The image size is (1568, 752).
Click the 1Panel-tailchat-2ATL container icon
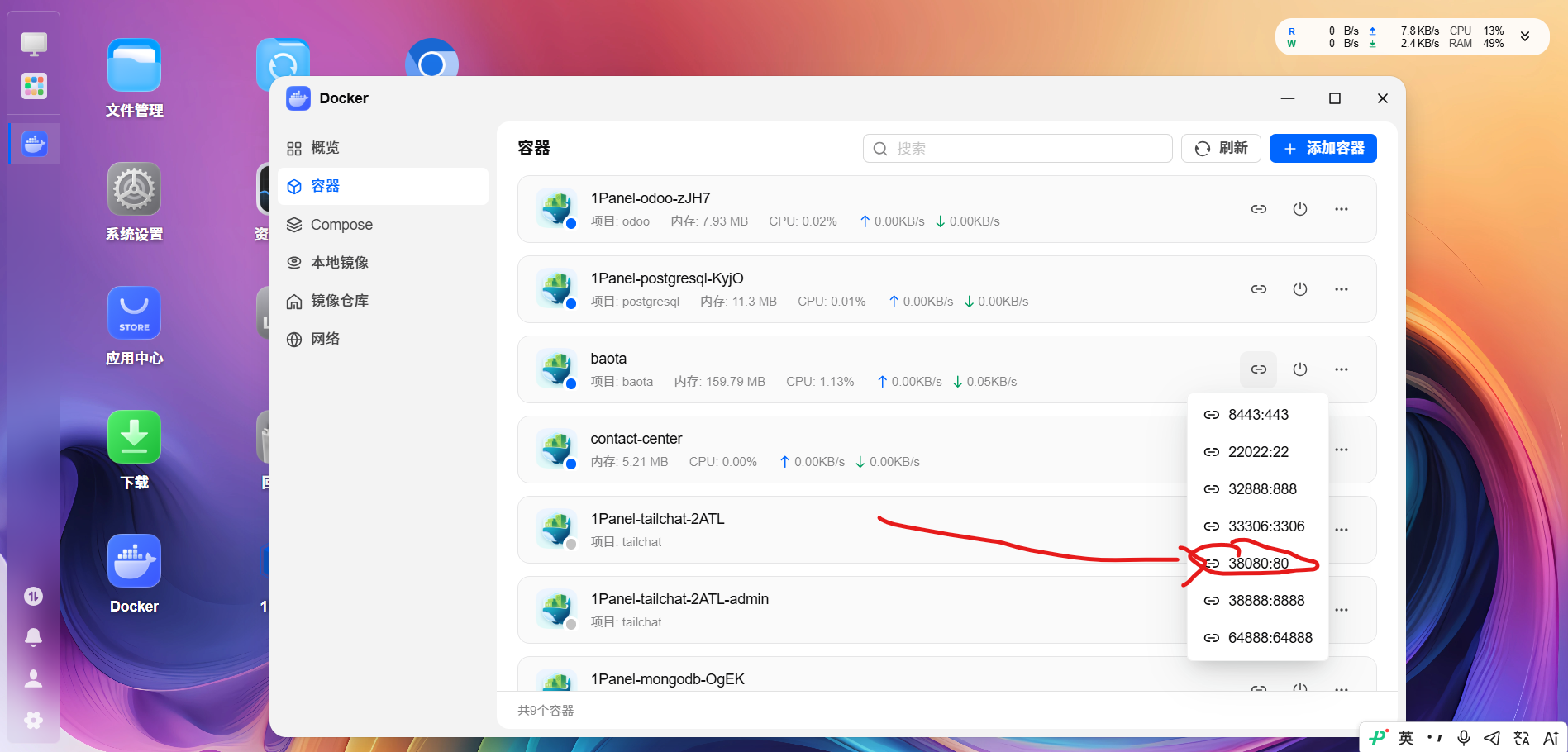pyautogui.click(x=556, y=530)
